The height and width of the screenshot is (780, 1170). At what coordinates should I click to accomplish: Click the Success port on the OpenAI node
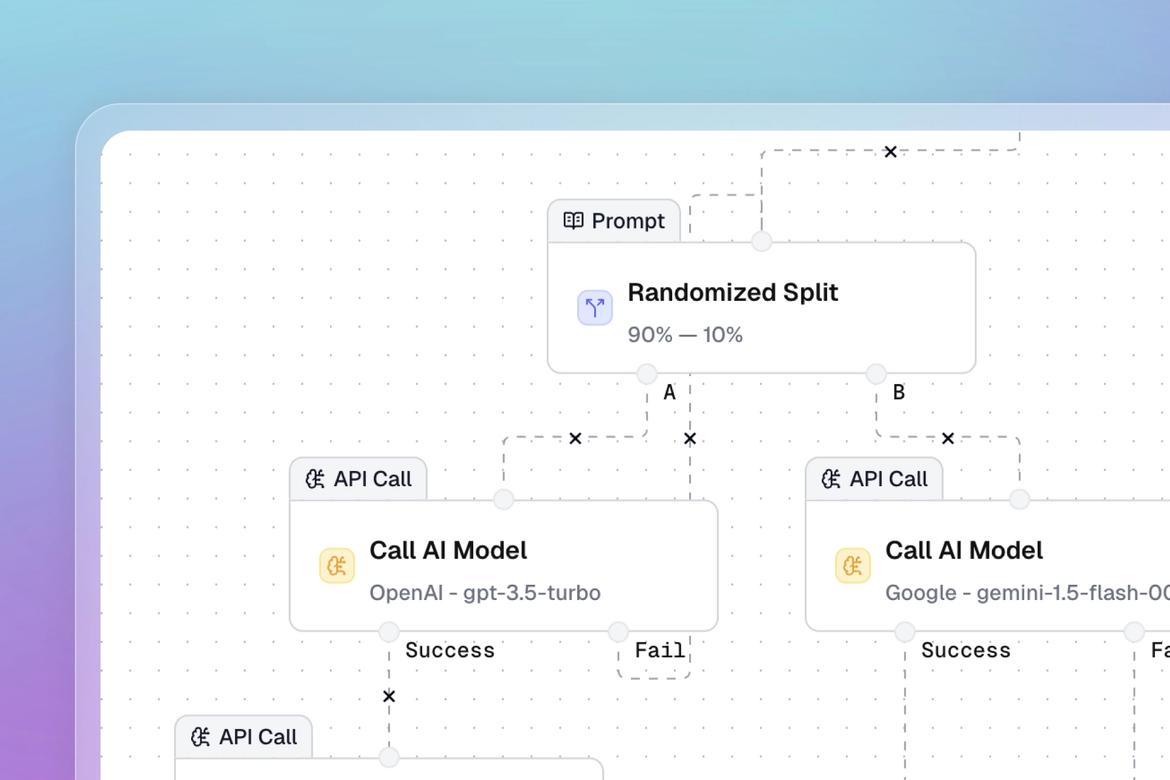point(389,632)
